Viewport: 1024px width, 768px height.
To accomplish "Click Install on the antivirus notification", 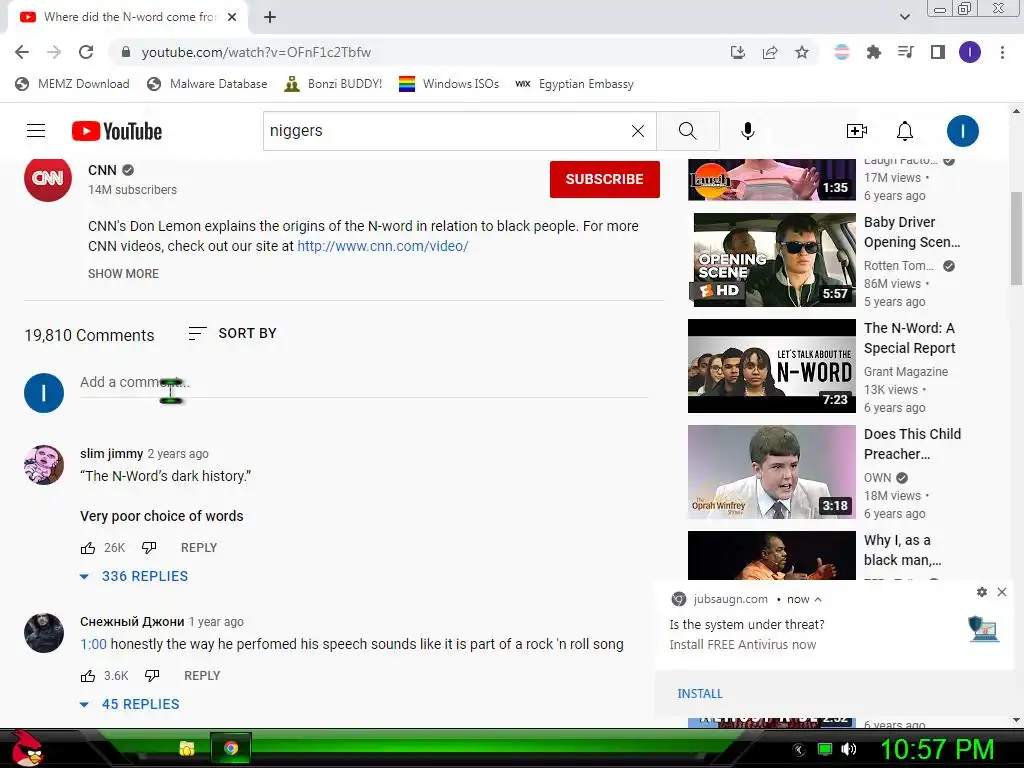I will [700, 694].
